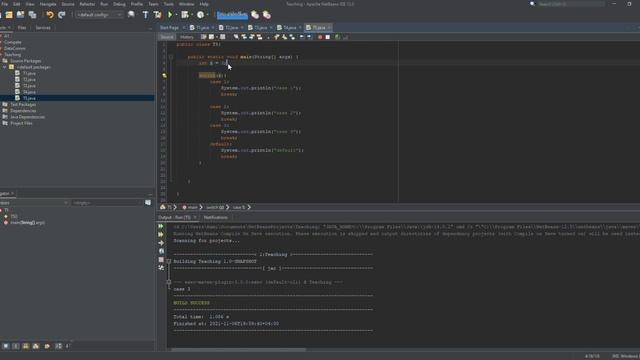Toggle the second Navigator bottom filter button
The width and height of the screenshot is (640, 360).
[16, 346]
